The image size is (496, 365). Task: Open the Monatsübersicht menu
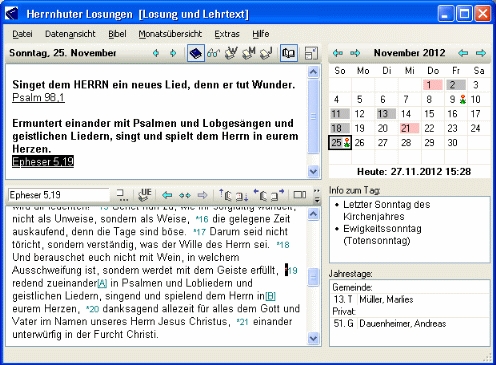click(170, 34)
